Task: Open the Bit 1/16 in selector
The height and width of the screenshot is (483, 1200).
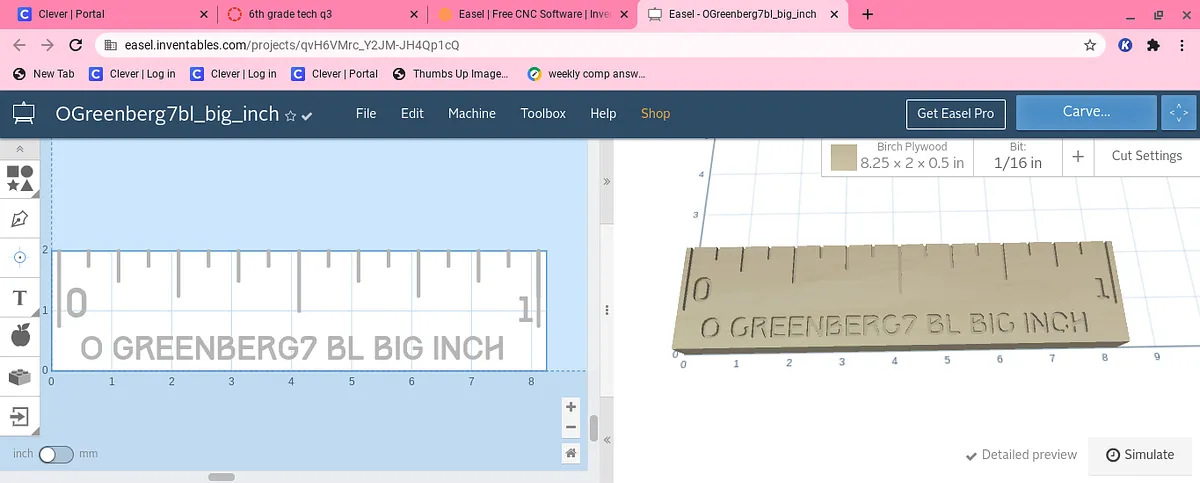Action: coord(1018,156)
